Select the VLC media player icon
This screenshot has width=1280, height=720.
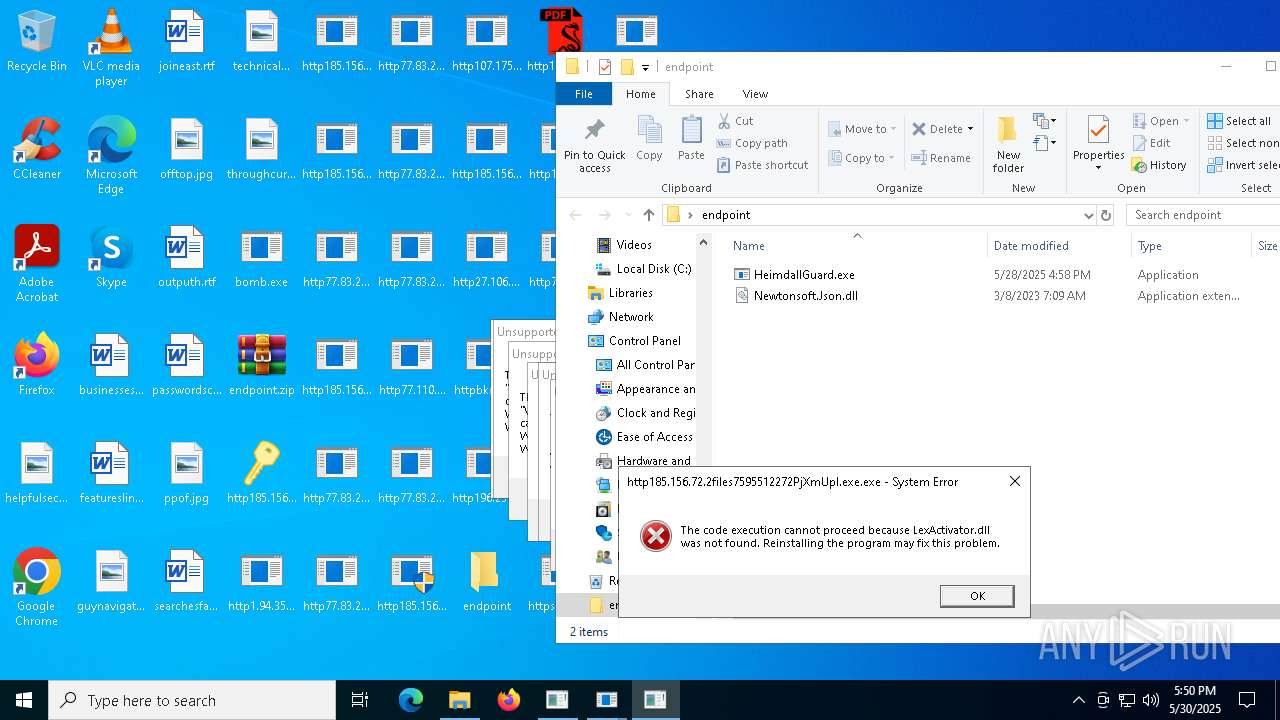coord(111,48)
